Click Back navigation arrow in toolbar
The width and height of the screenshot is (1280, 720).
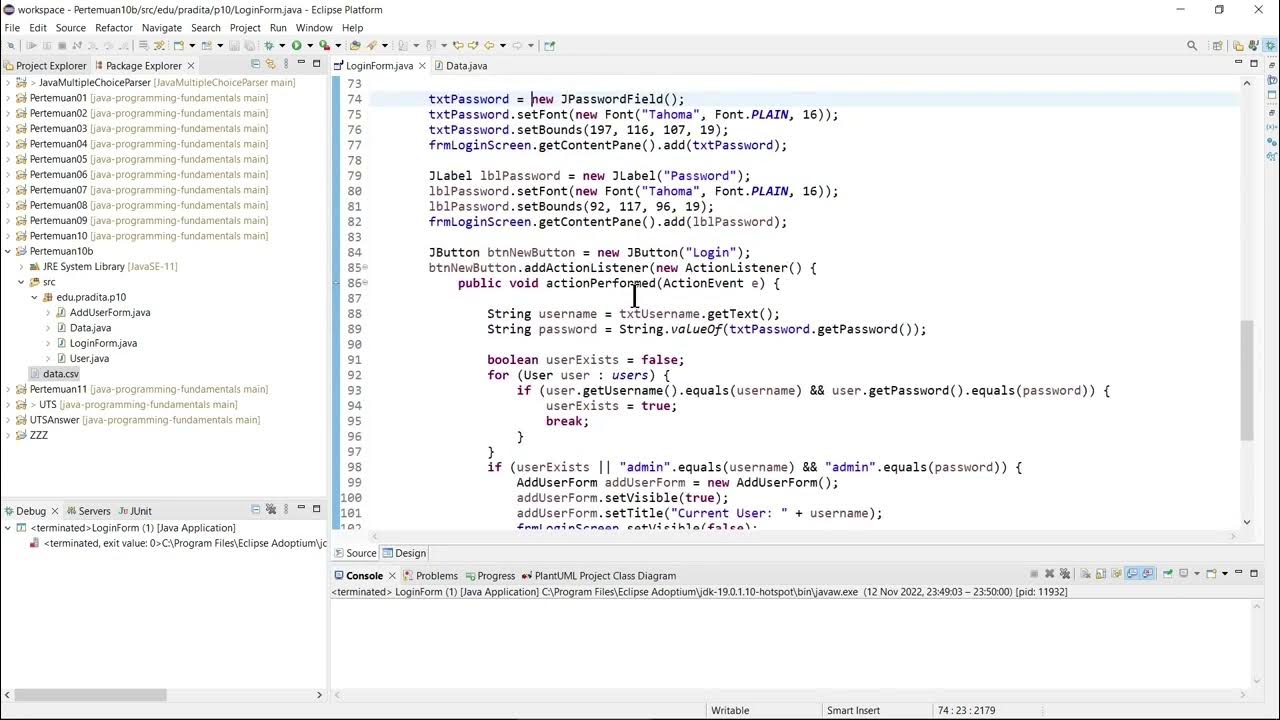tap(489, 45)
